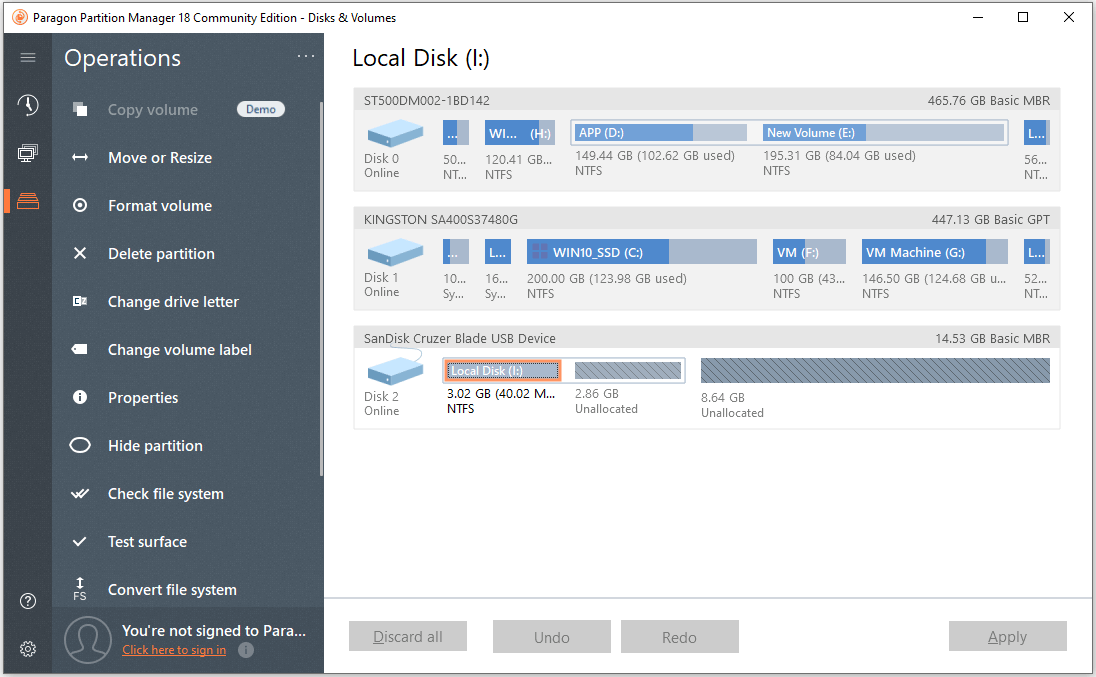Open the help question mark icon

(x=28, y=601)
